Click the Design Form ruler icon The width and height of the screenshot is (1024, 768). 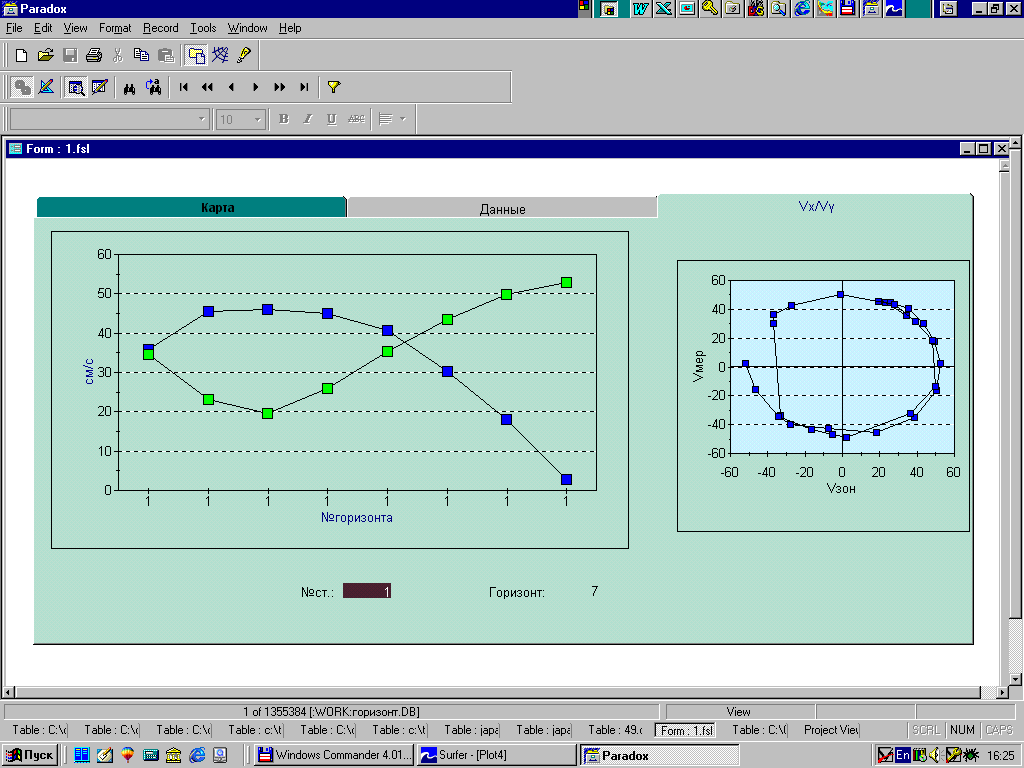(x=46, y=87)
